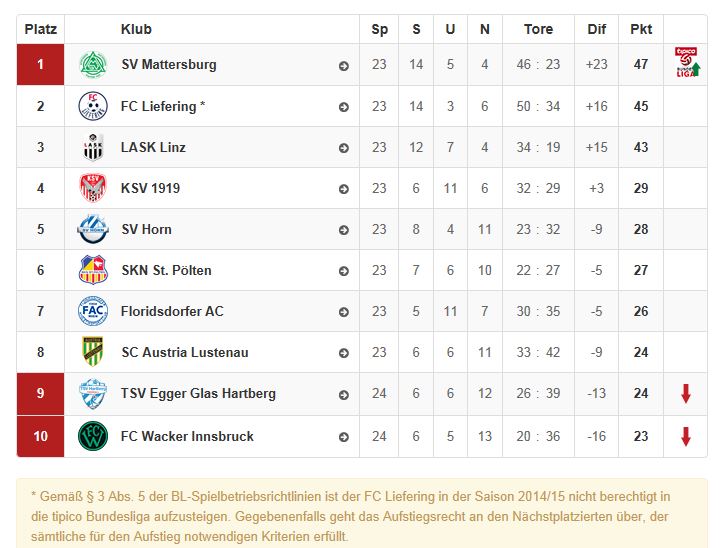
Task: Click the KSV 1919 club badge
Action: 93,188
